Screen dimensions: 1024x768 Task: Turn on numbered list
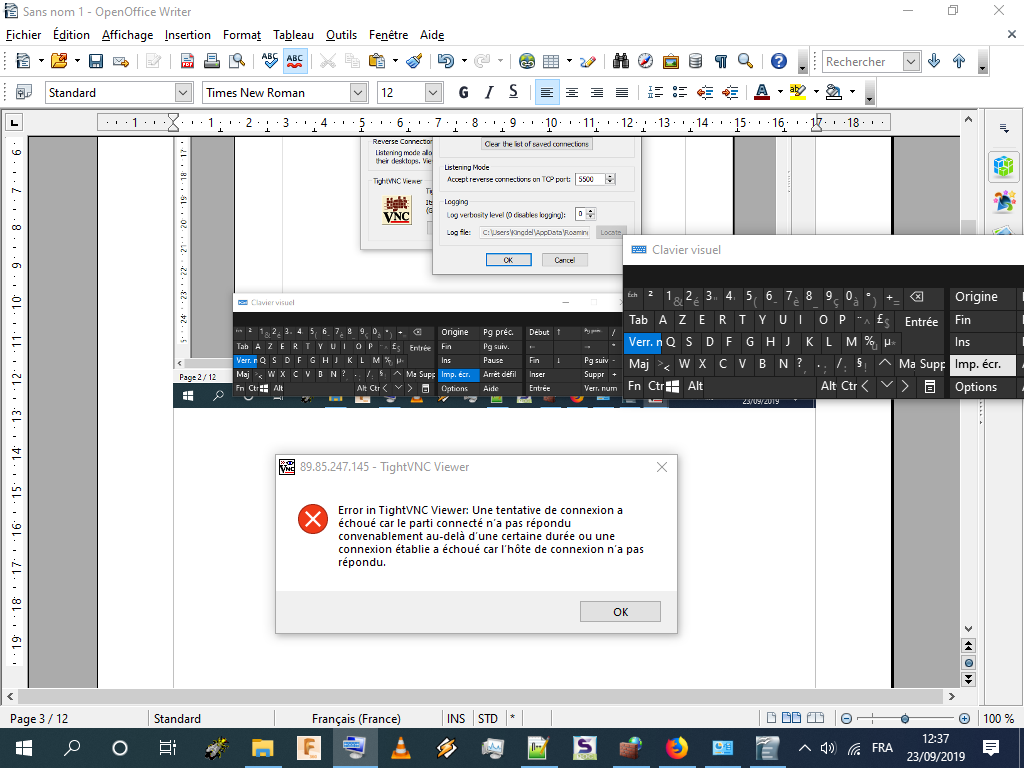coord(655,93)
